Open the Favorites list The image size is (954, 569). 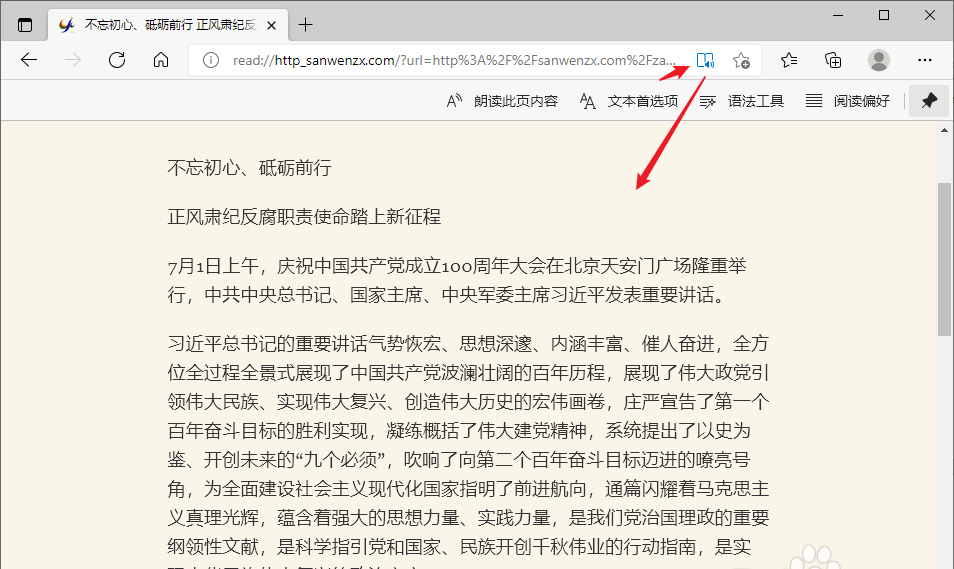click(x=789, y=60)
